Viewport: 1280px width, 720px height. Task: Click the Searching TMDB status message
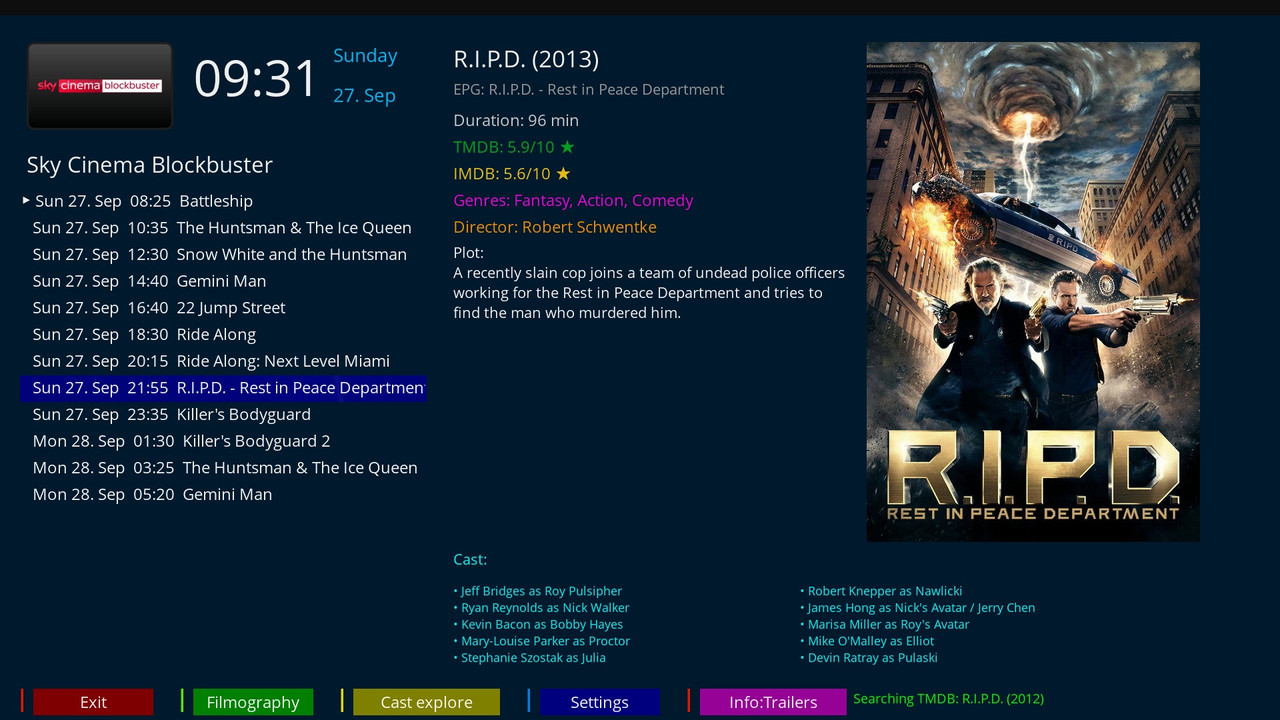click(948, 699)
